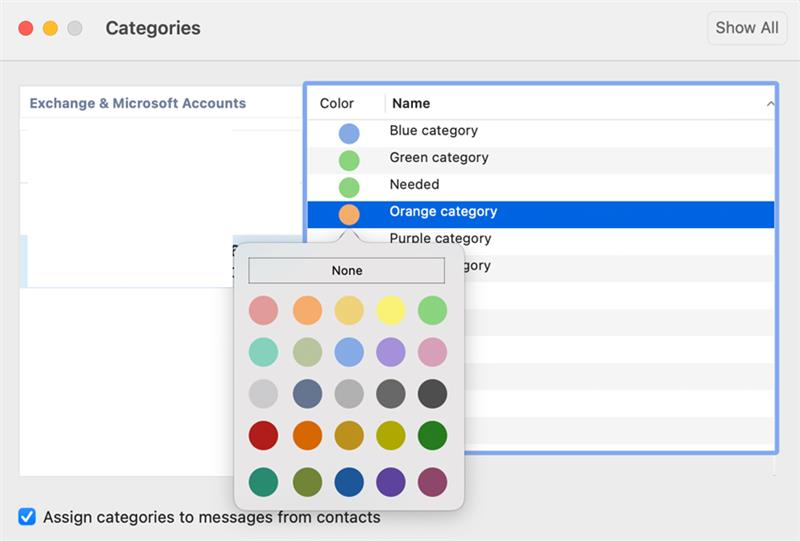Pick the light blue swatch in picker
Image resolution: width=800 pixels, height=541 pixels.
pos(349,352)
